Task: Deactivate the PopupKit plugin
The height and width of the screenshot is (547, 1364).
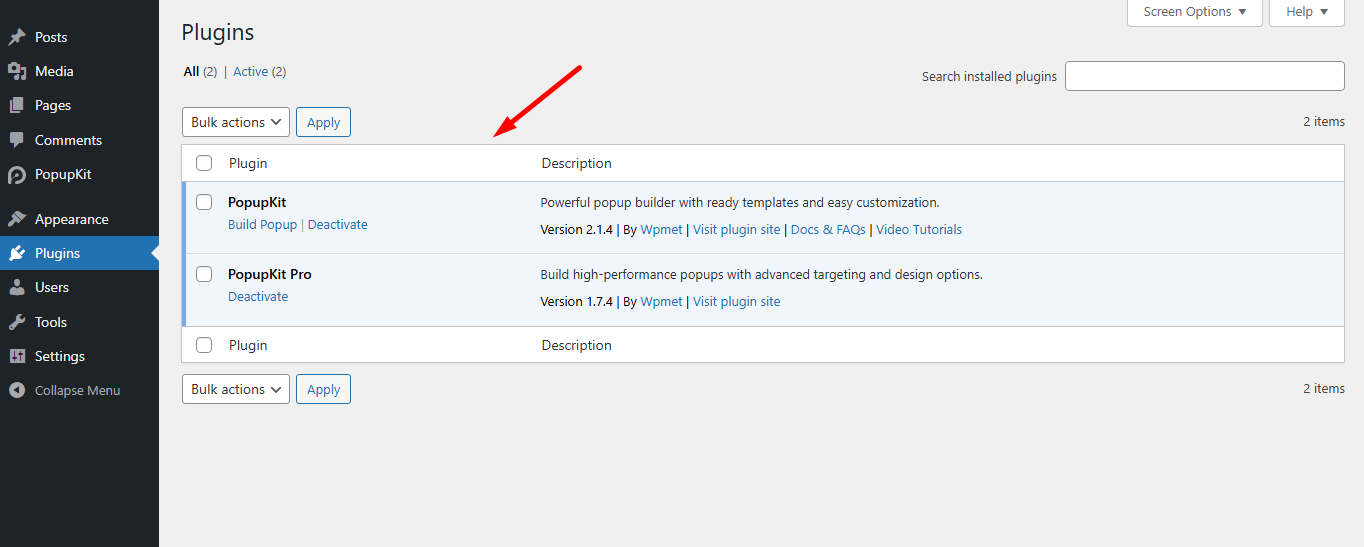Action: [x=338, y=225]
